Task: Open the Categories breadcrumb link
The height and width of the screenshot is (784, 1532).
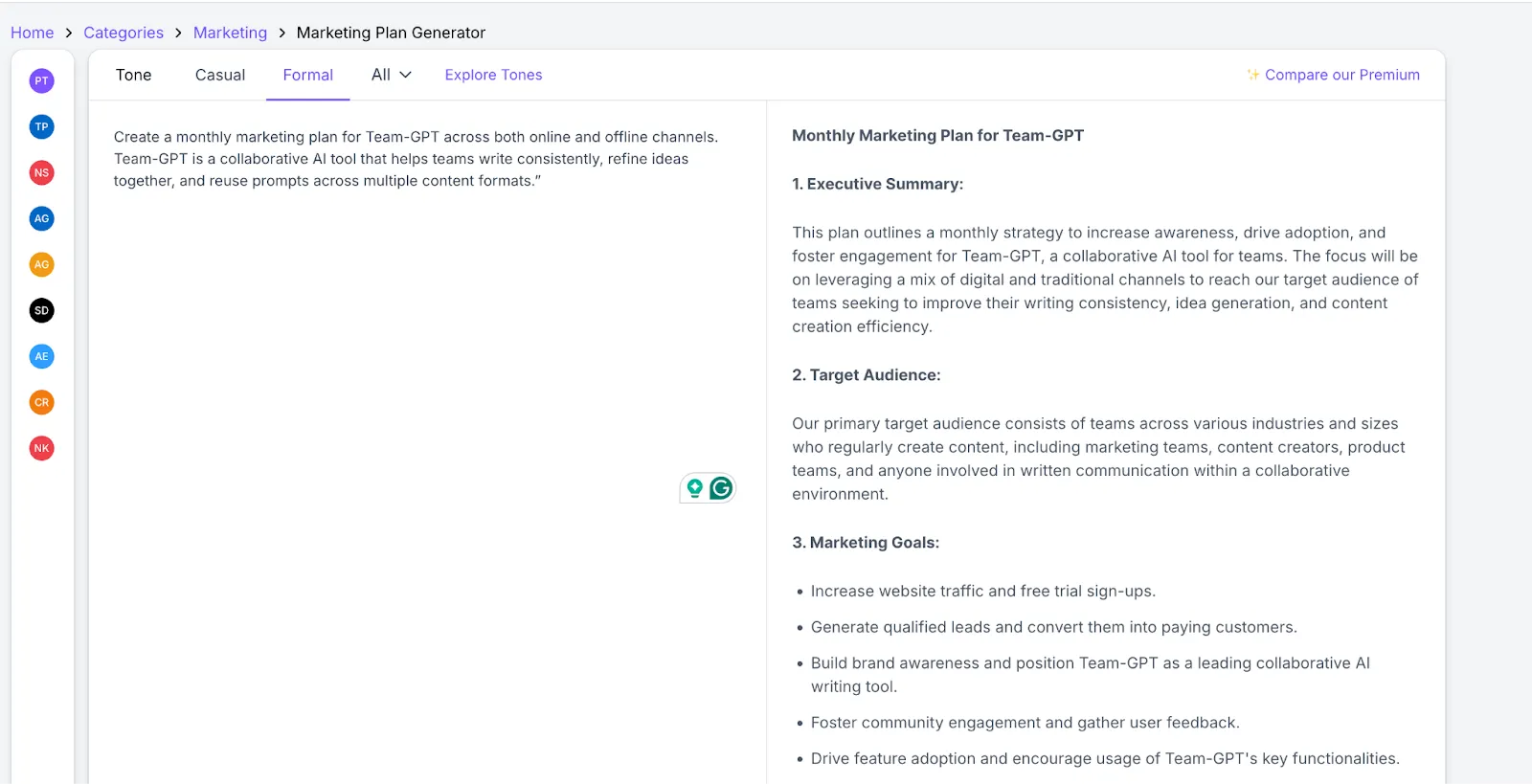Action: click(124, 33)
